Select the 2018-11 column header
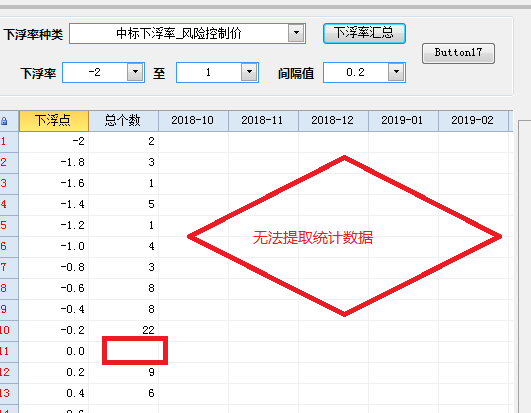This screenshot has height=413, width=531. coord(263,121)
